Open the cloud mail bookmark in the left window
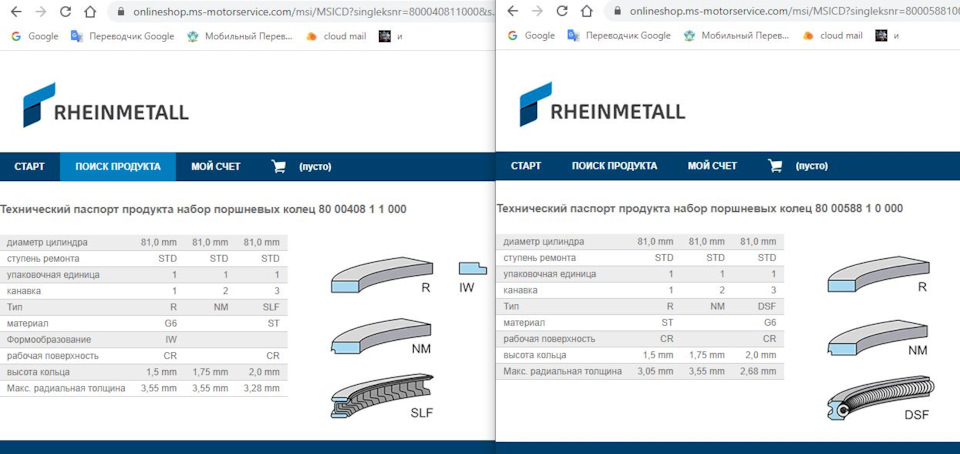The height and width of the screenshot is (454, 960). point(336,36)
